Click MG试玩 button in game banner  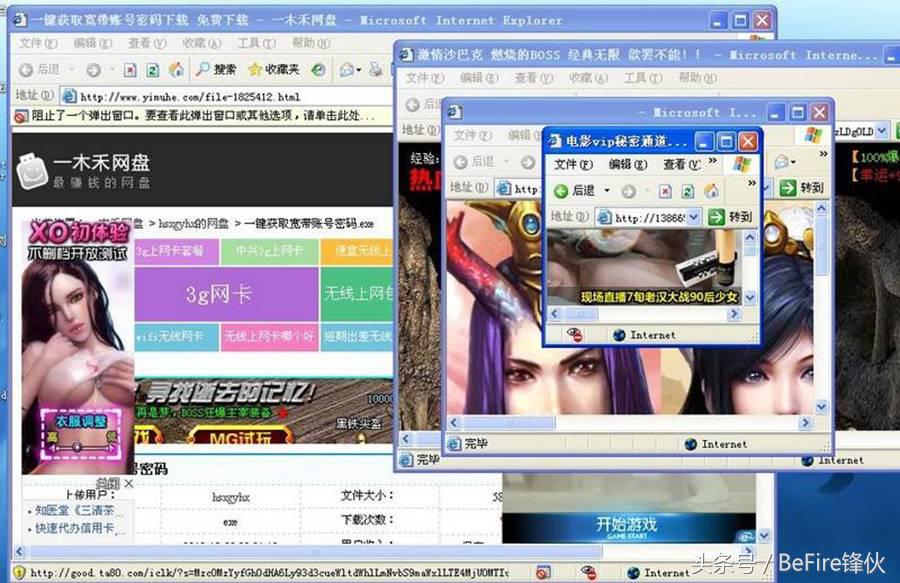coord(240,438)
